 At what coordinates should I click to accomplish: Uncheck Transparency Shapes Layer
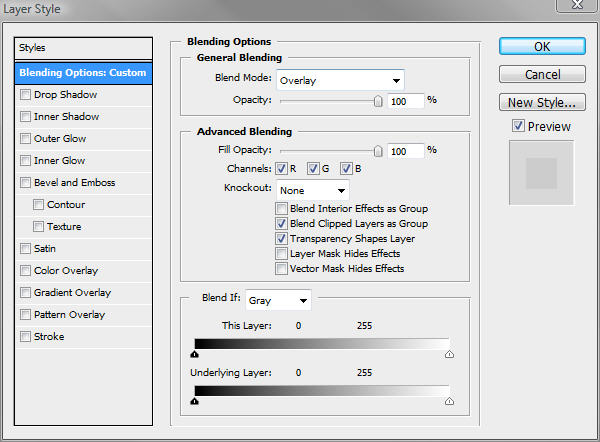(x=281, y=238)
